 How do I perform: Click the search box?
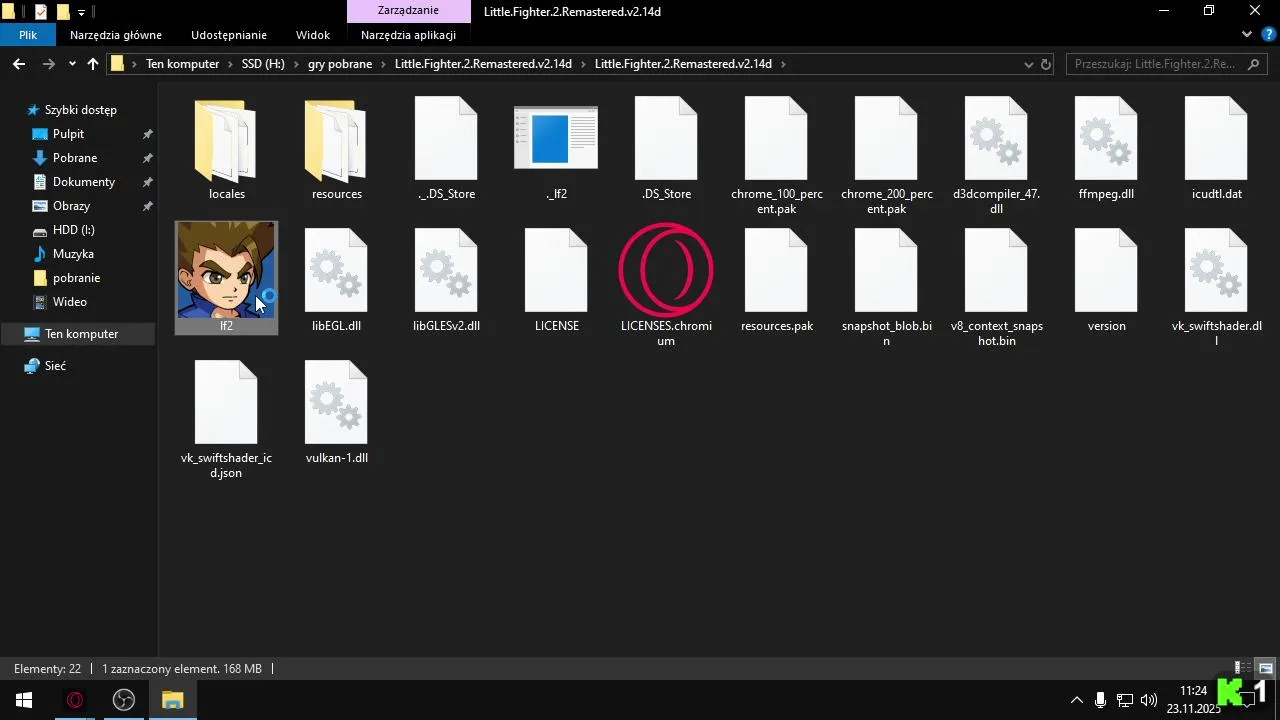pyautogui.click(x=1166, y=64)
